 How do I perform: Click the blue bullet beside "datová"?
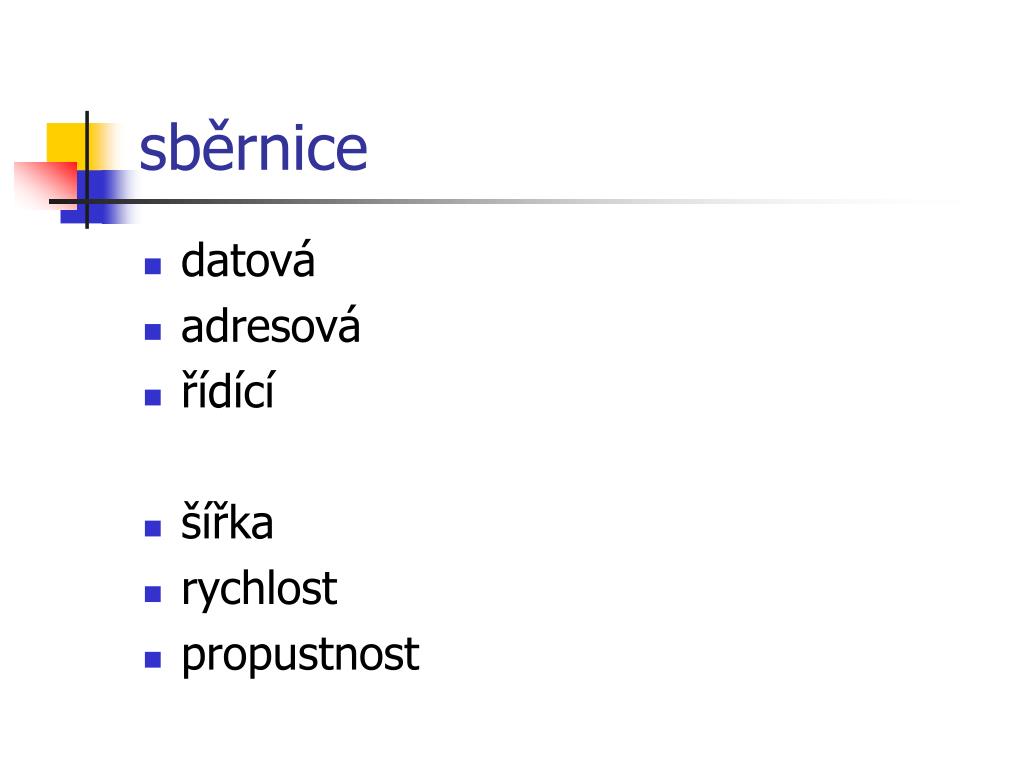tap(153, 266)
